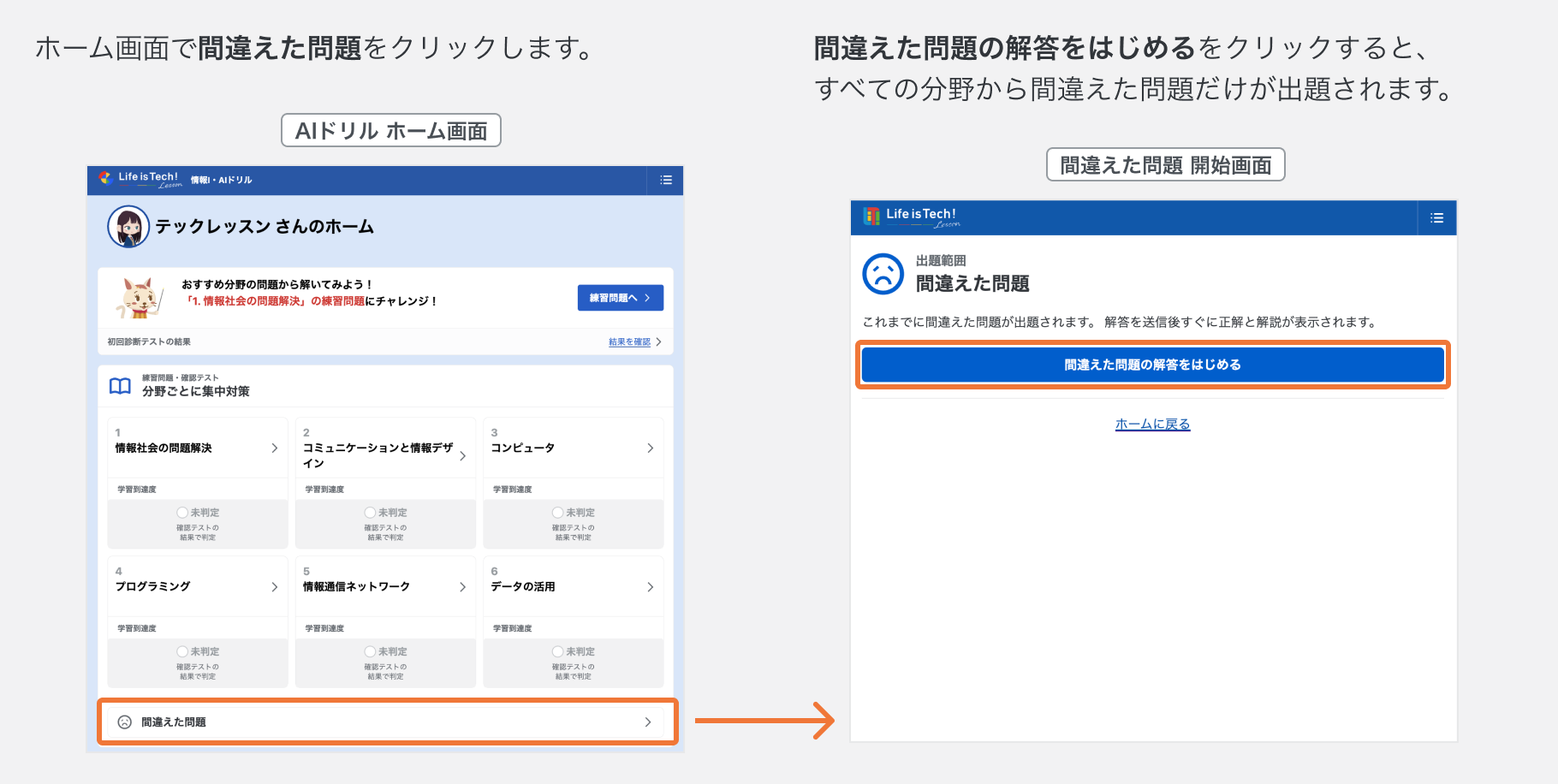Click the 分野ごとに集中対策 heading
Viewport: 1558px width, 784px height.
(x=196, y=391)
